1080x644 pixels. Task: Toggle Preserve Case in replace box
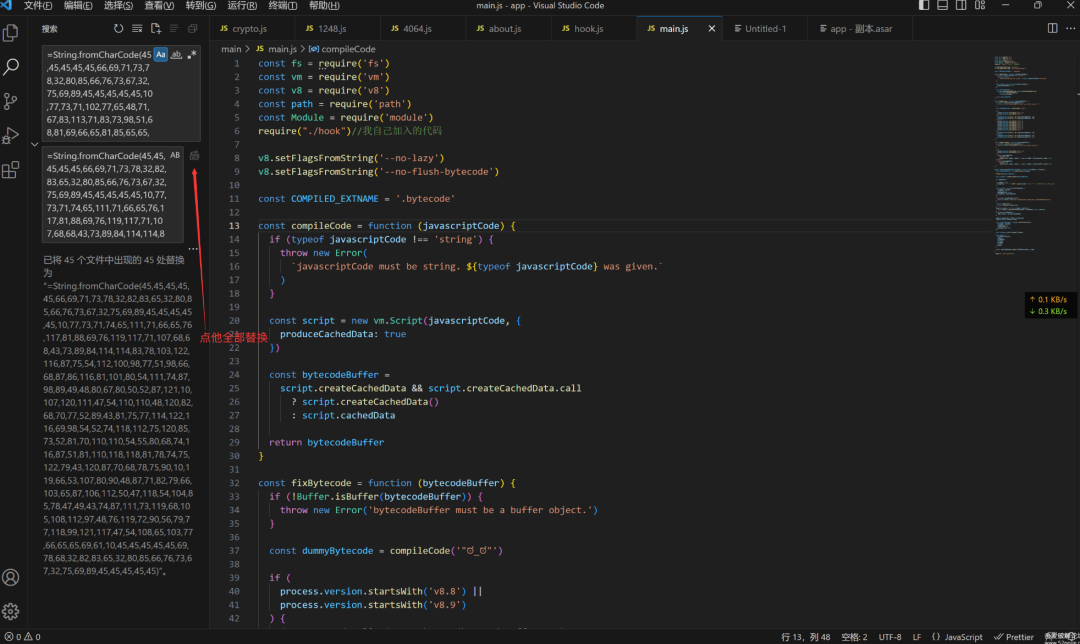point(175,156)
